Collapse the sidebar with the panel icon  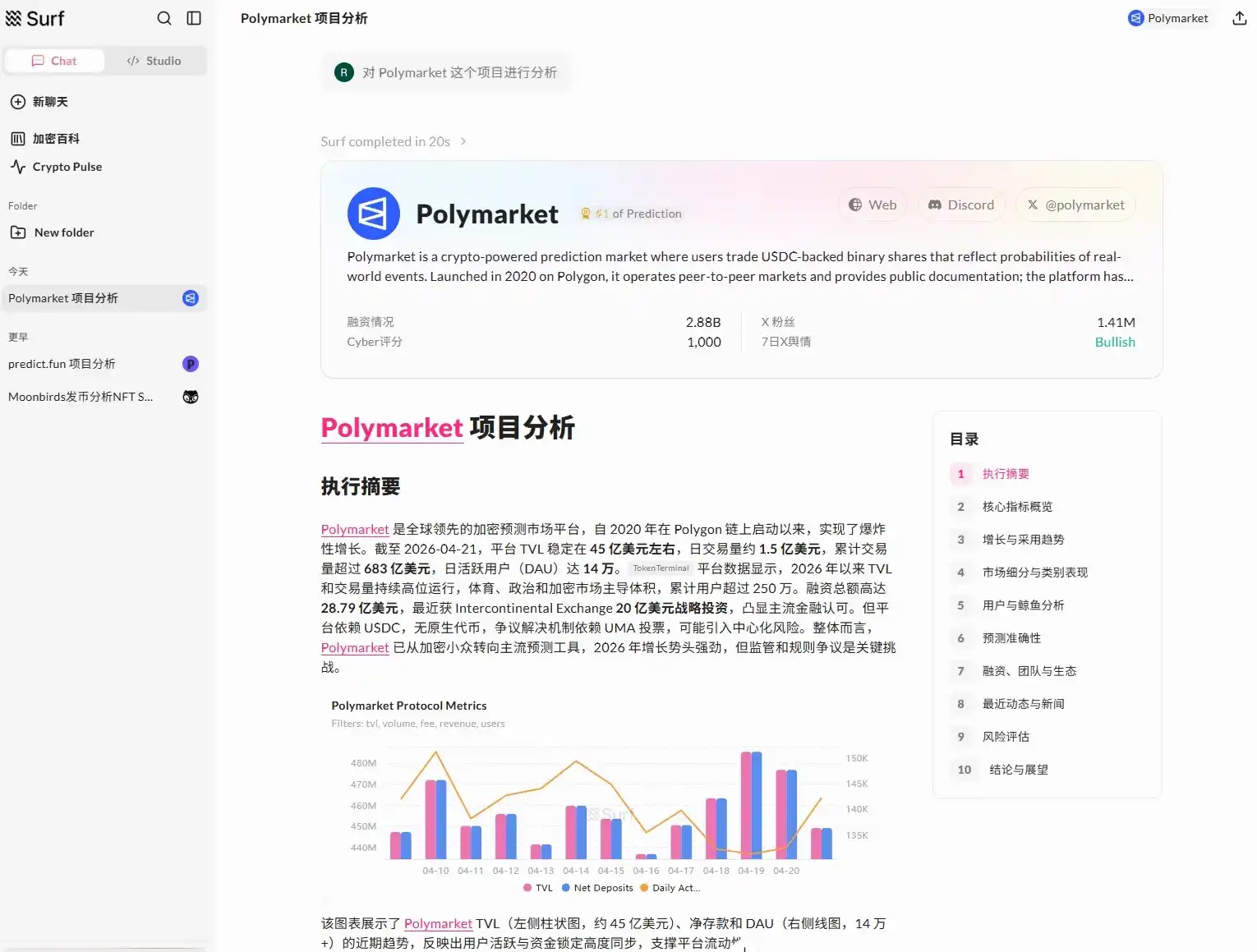pos(194,18)
